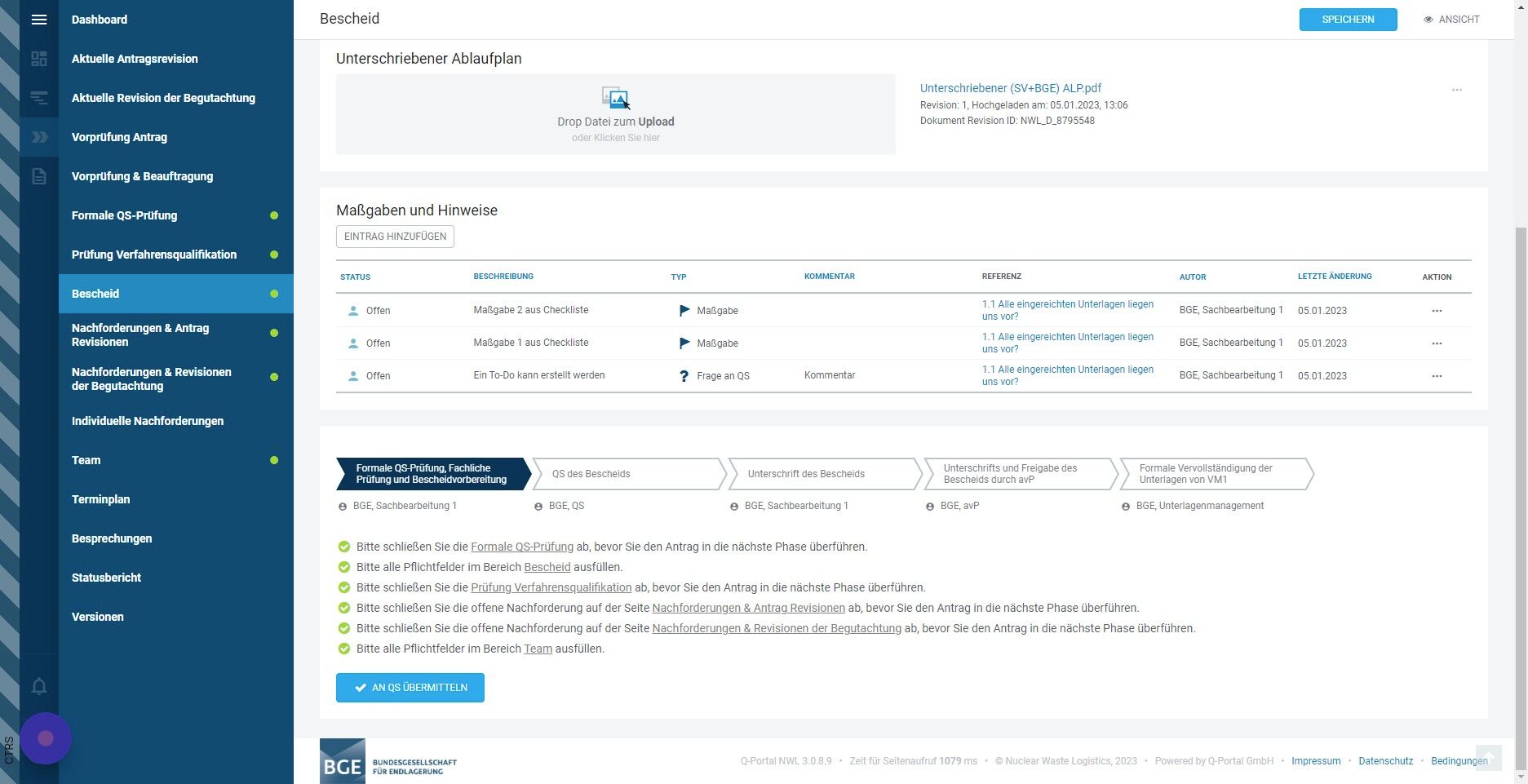Open action menu for Maßgabe 2 row
This screenshot has width=1528, height=784.
point(1437,311)
